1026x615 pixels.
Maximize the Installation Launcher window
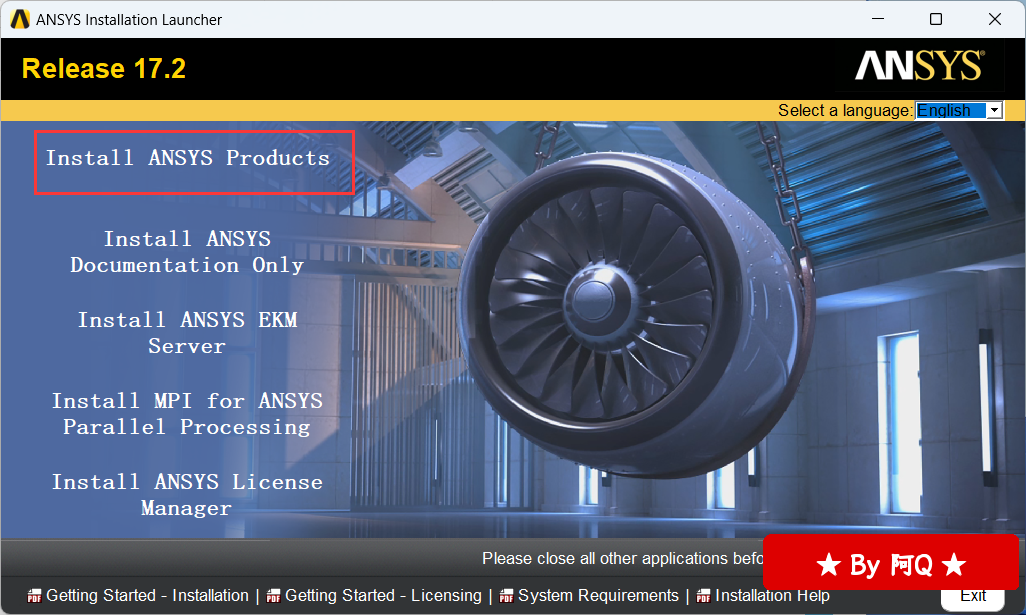click(x=936, y=19)
